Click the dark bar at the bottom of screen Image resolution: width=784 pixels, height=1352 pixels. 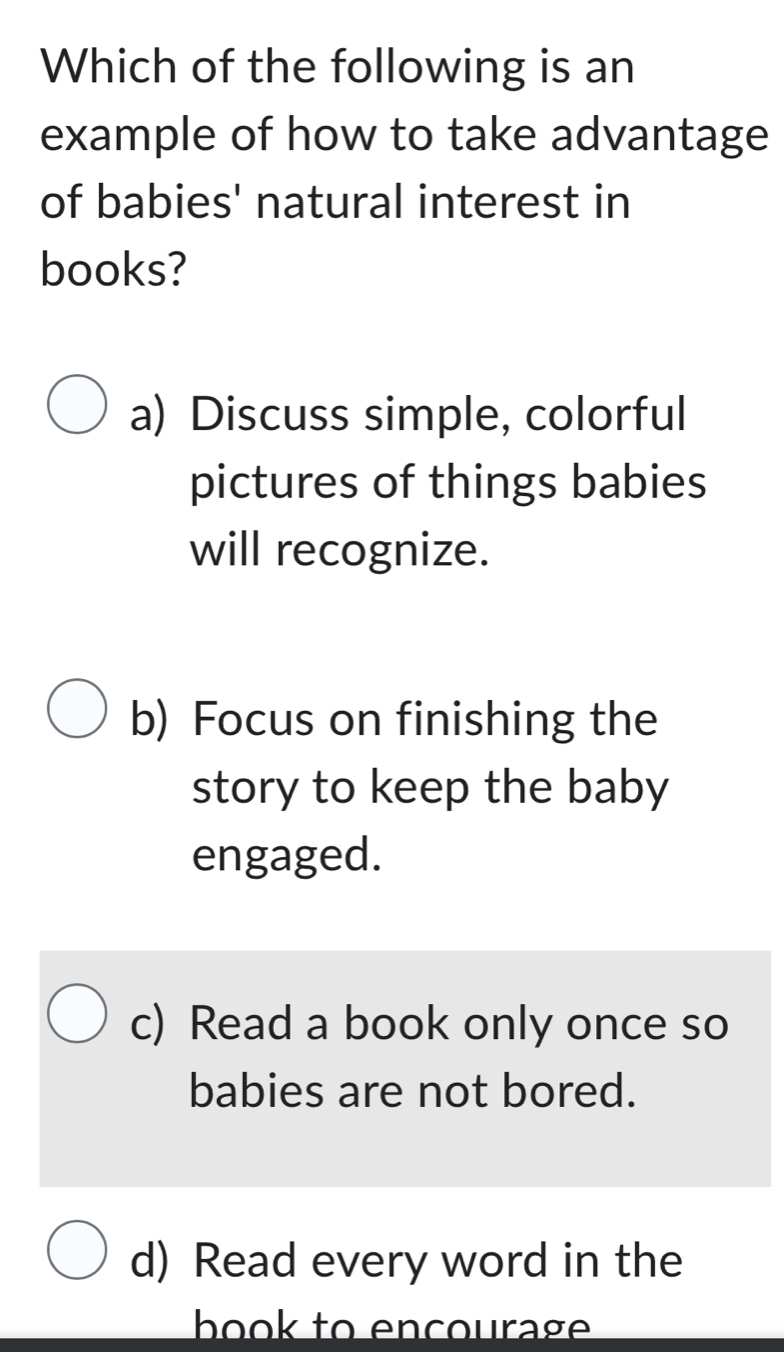click(392, 1345)
